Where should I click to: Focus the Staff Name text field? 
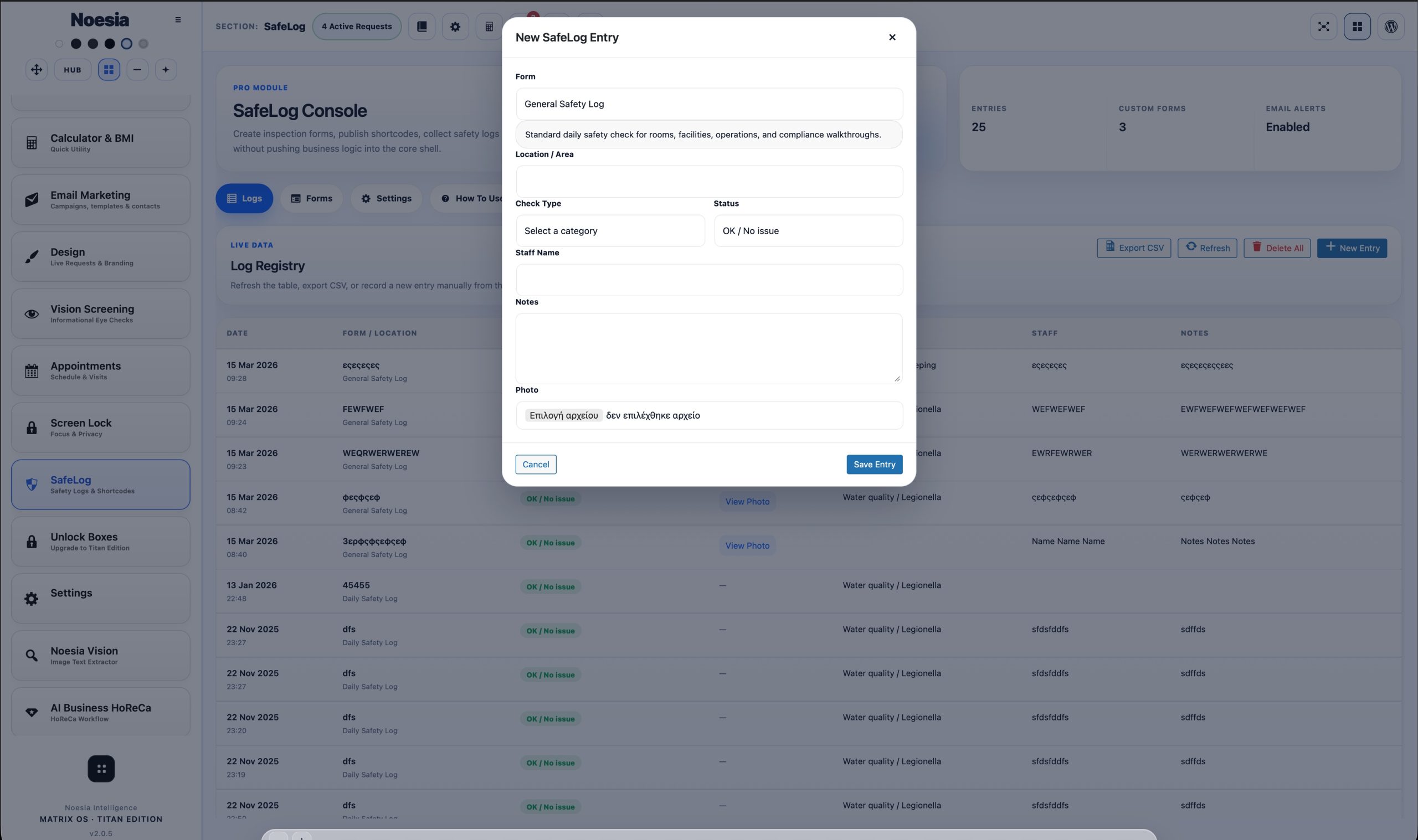(x=708, y=280)
